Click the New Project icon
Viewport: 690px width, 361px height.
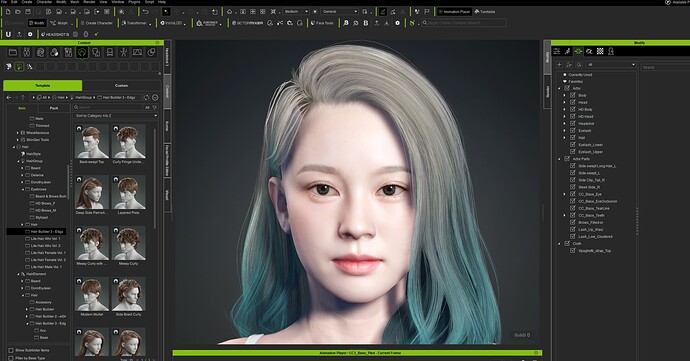click(8, 11)
